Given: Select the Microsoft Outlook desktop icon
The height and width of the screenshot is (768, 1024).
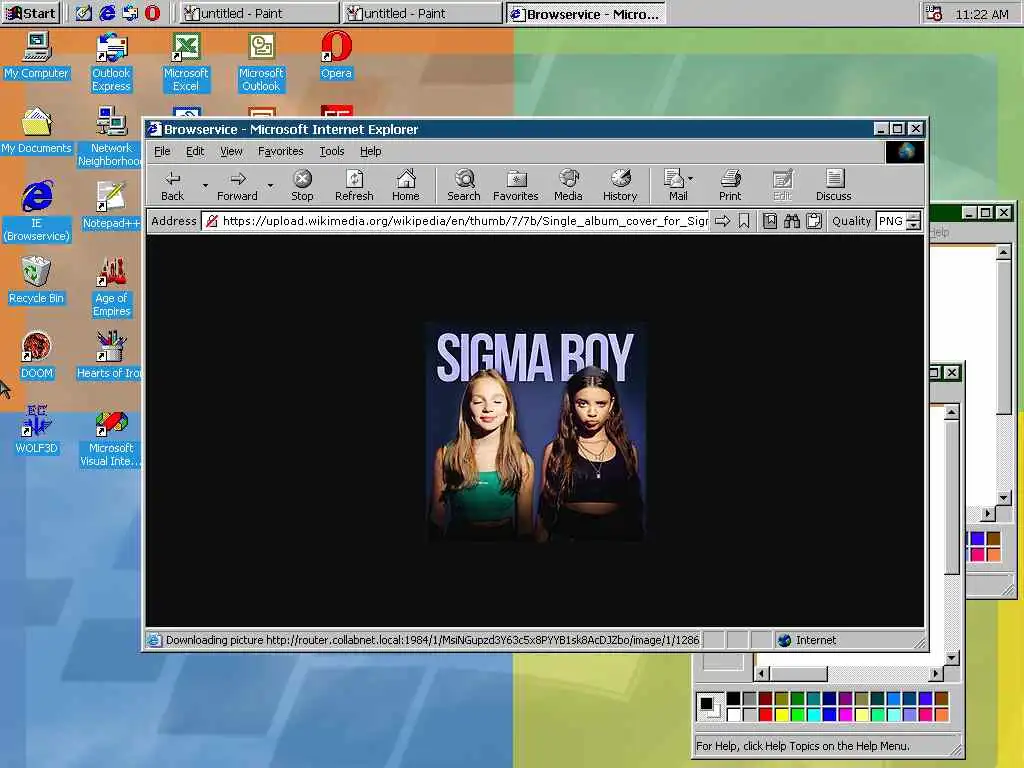Looking at the screenshot, I should pyautogui.click(x=261, y=62).
